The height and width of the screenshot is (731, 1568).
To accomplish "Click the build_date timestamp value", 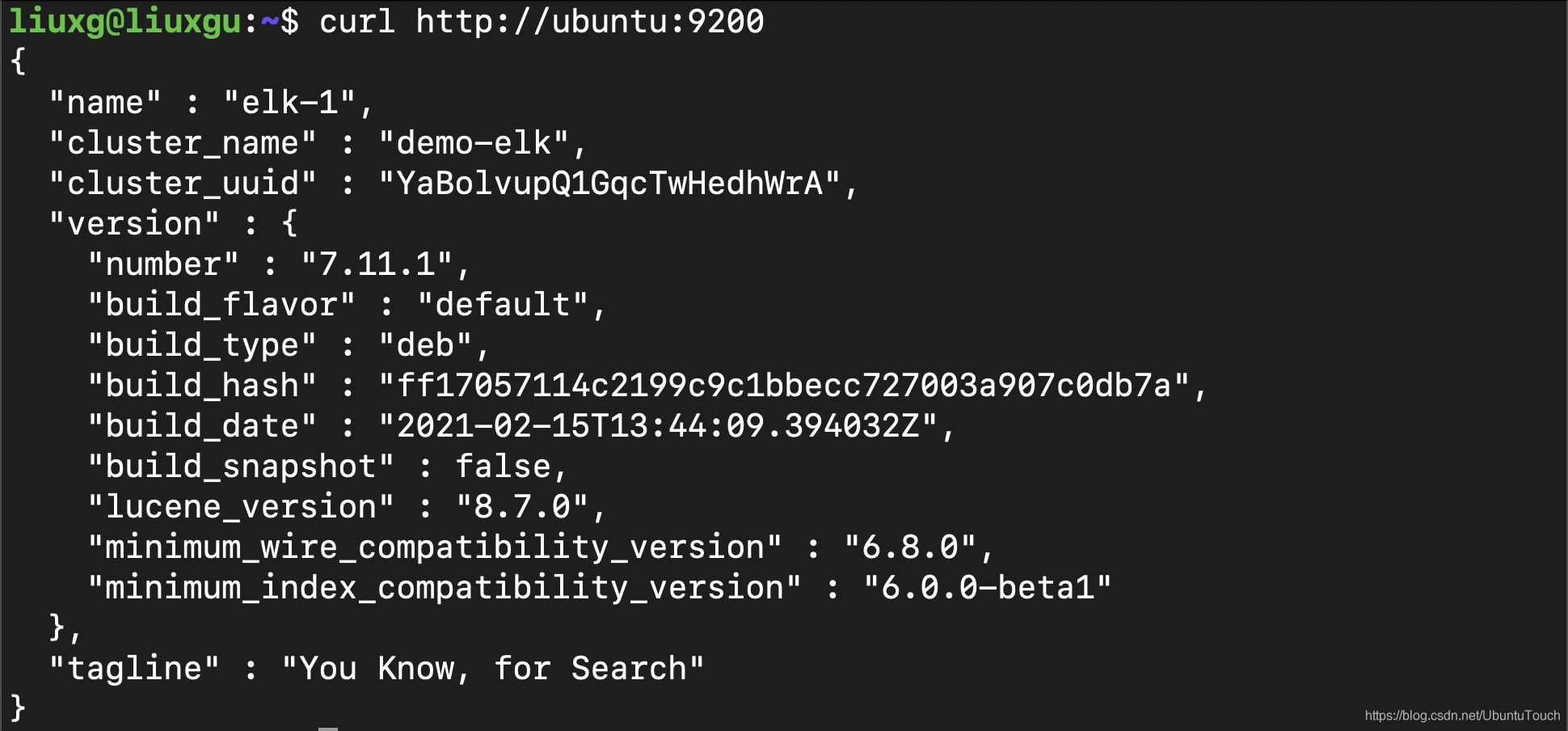I will click(x=658, y=427).
